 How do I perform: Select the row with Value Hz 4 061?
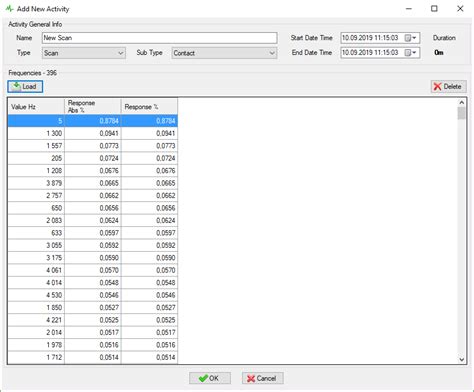coord(93,270)
